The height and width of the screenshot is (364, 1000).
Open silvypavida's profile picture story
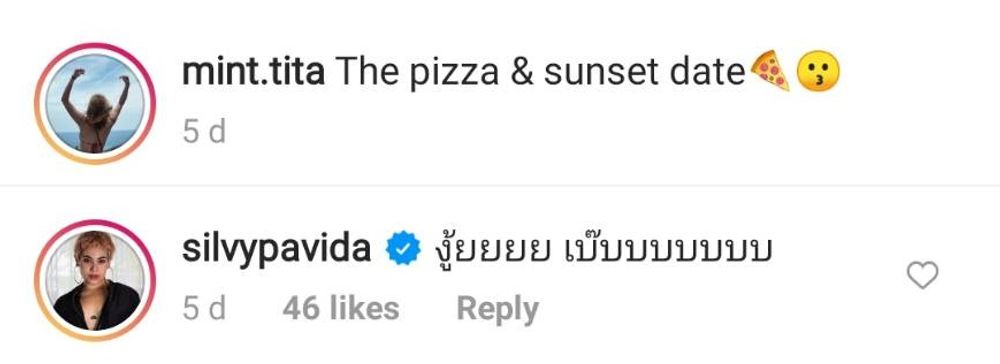point(95,280)
